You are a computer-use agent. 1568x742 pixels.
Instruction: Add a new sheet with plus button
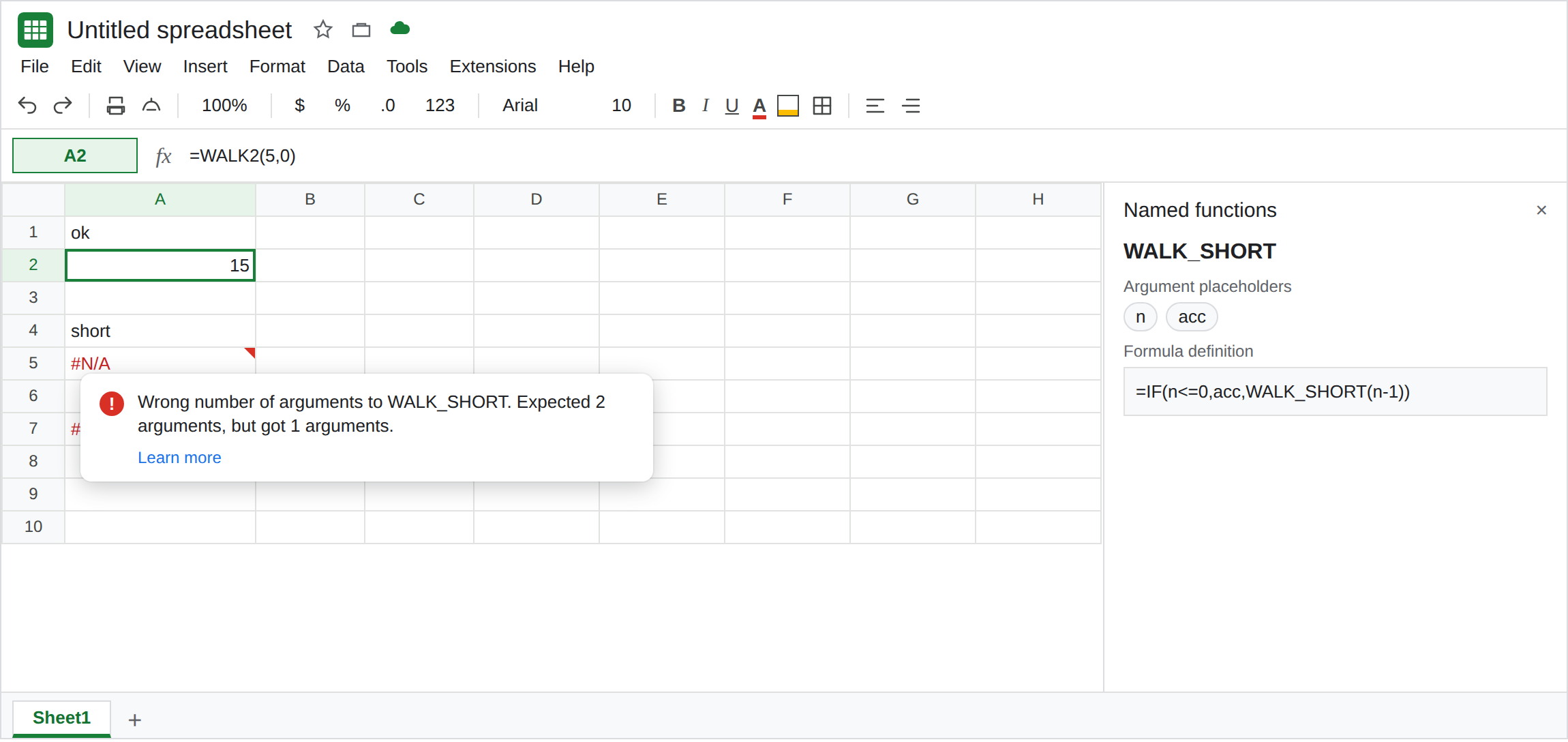[135, 719]
